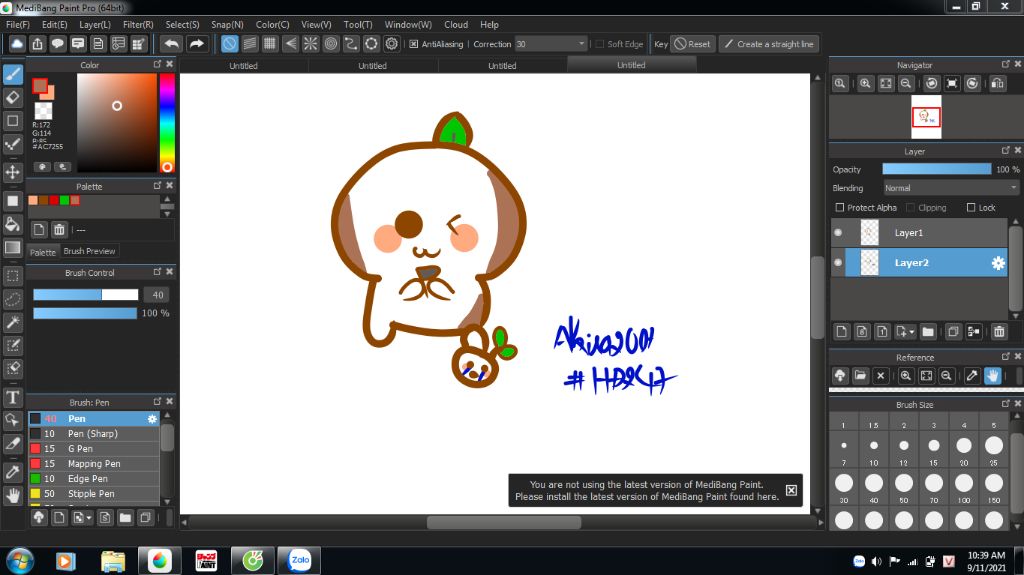Open the Cloud menu
Screen dimensions: 1024x575
456,25
